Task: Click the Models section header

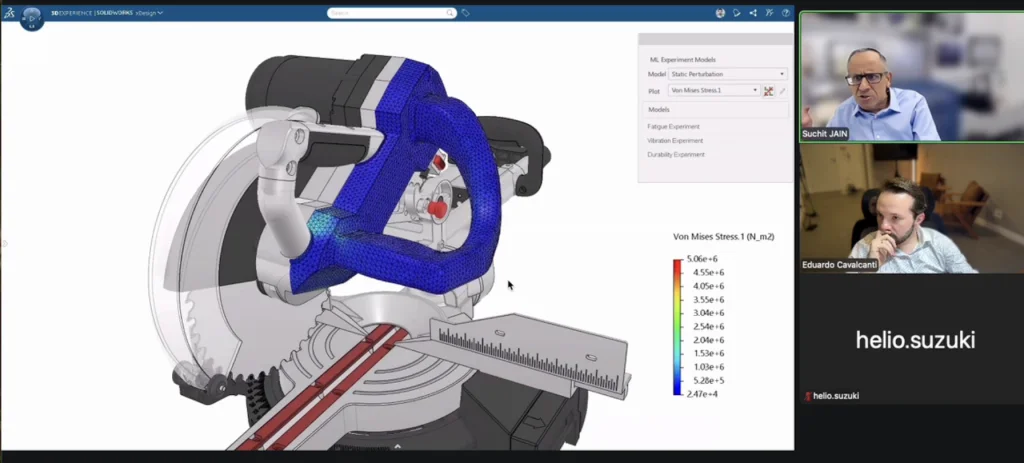Action: (x=659, y=109)
